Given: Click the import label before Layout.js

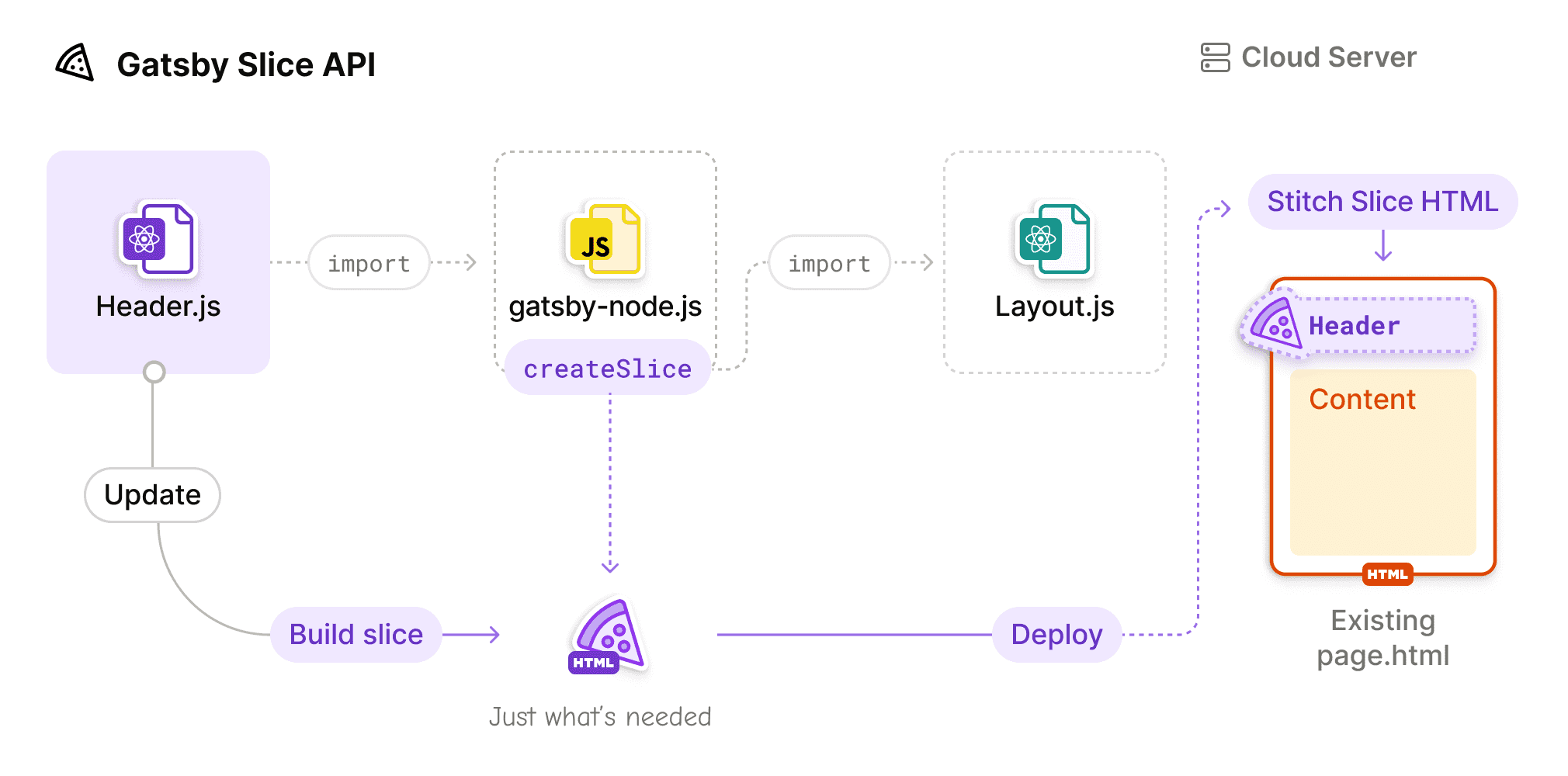Looking at the screenshot, I should 829,263.
